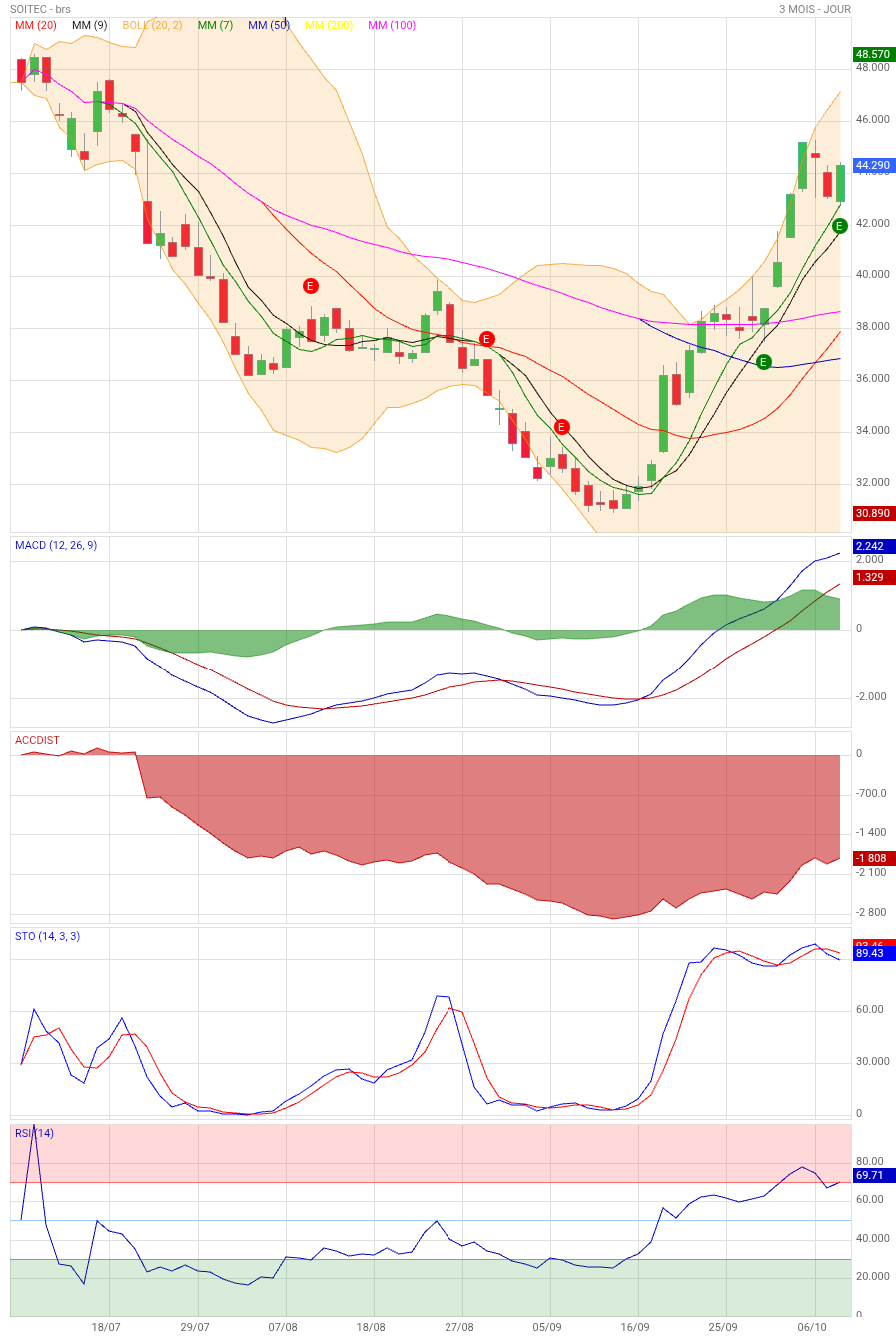Click the 40.000 RSI axis label
This screenshot has height=1337, width=896.
pos(872,1239)
